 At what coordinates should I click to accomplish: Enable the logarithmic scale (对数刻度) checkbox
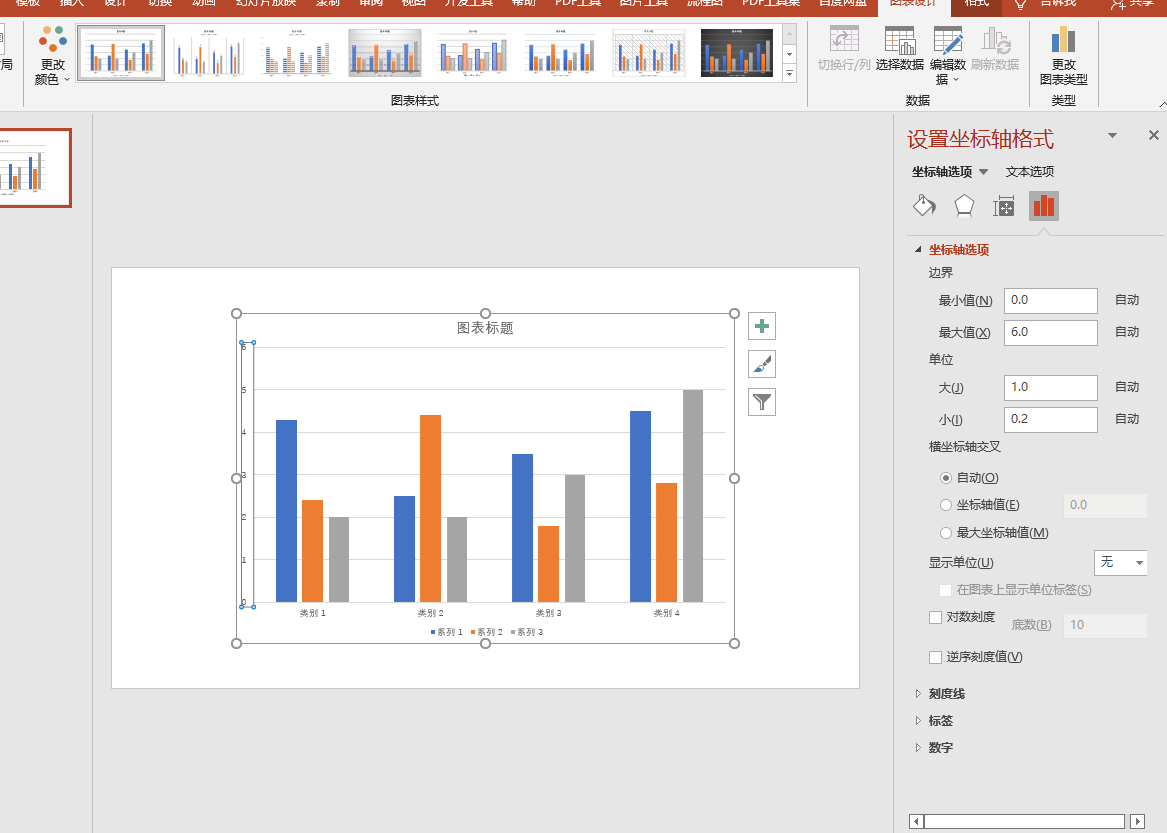936,617
